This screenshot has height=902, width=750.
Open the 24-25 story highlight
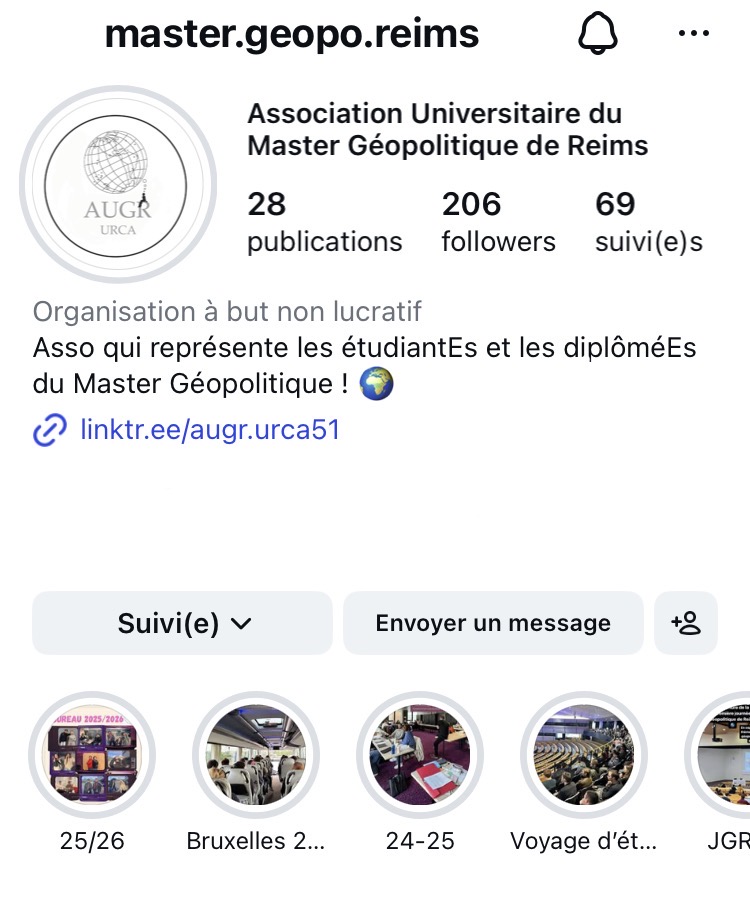(420, 756)
